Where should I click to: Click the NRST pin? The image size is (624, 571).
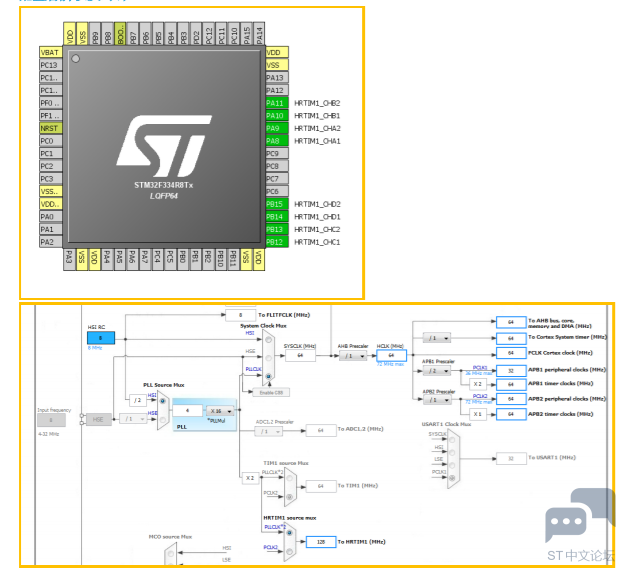coord(51,128)
